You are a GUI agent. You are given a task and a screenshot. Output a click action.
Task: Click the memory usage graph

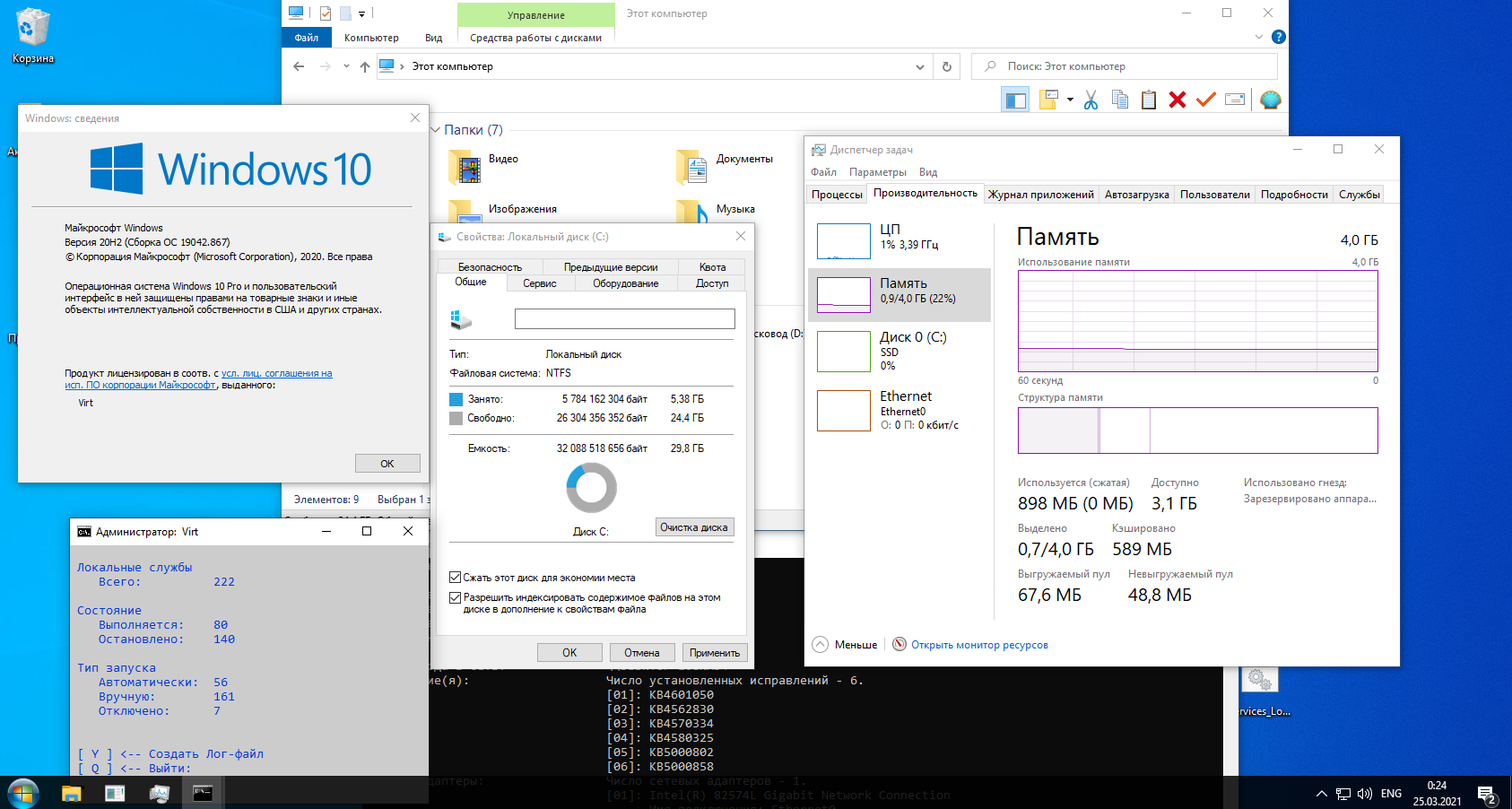tap(1197, 321)
